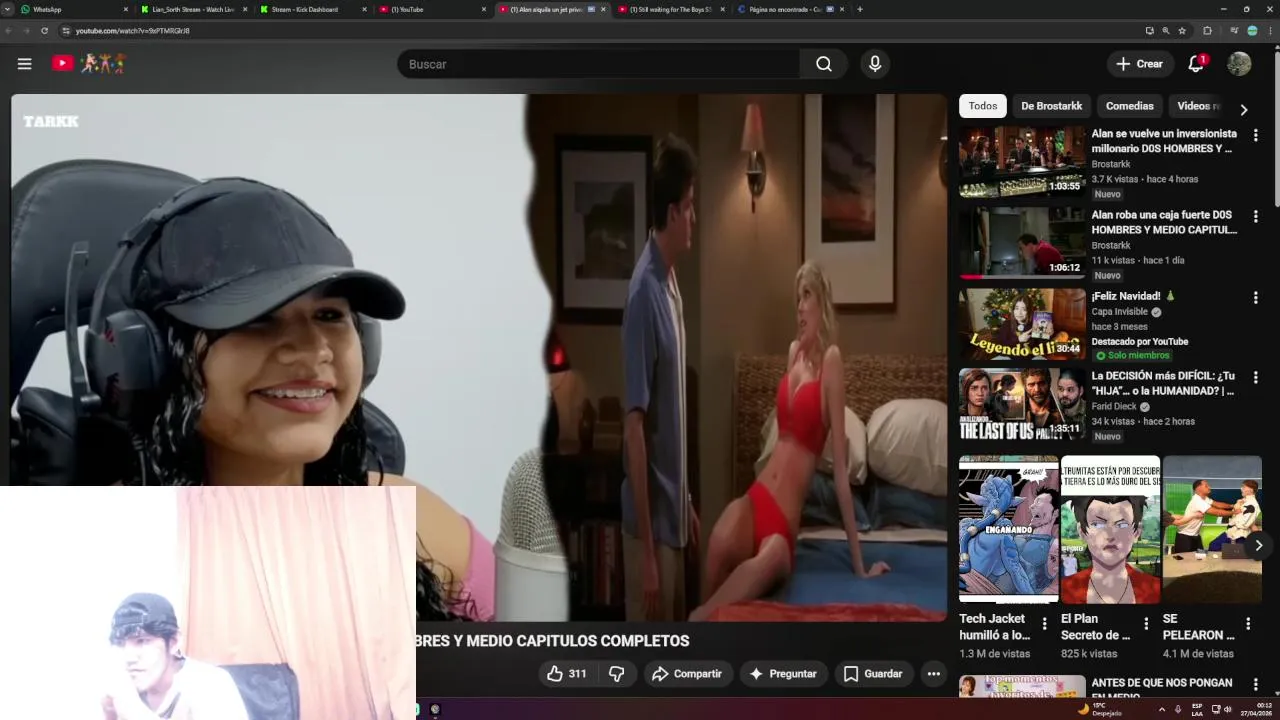The width and height of the screenshot is (1280, 720).
Task: Open taskbar clock showing 00:12
Action: tap(1256, 709)
